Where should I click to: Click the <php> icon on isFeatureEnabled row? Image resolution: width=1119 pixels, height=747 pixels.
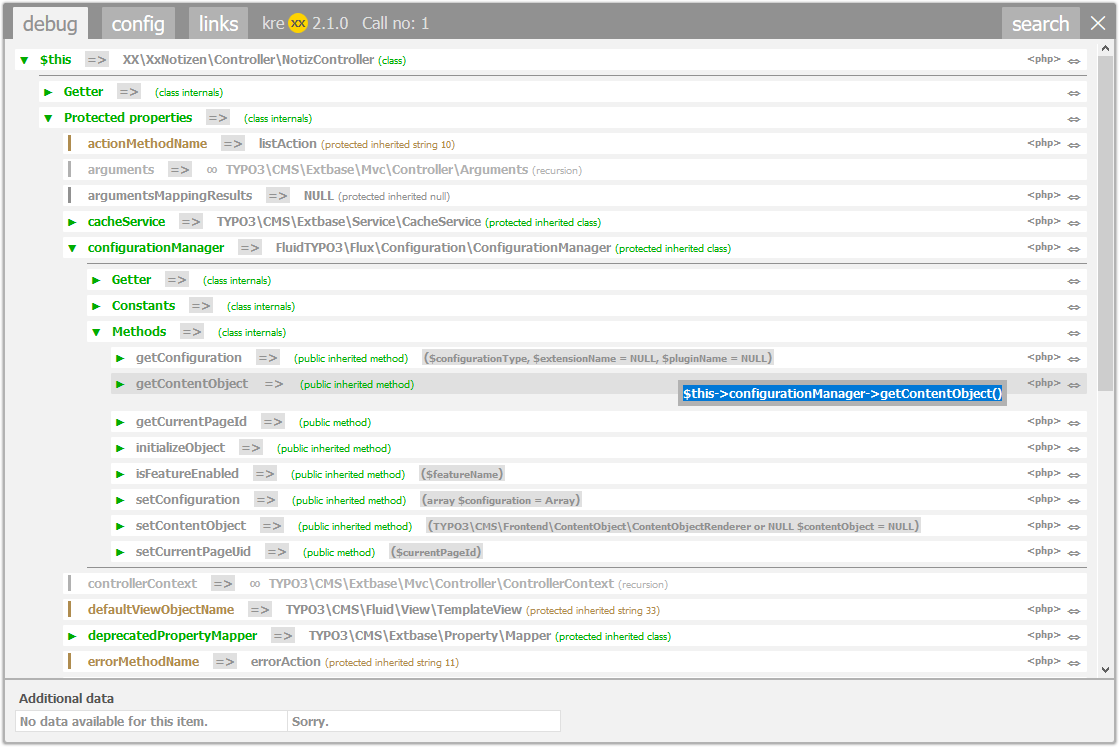pos(1043,474)
